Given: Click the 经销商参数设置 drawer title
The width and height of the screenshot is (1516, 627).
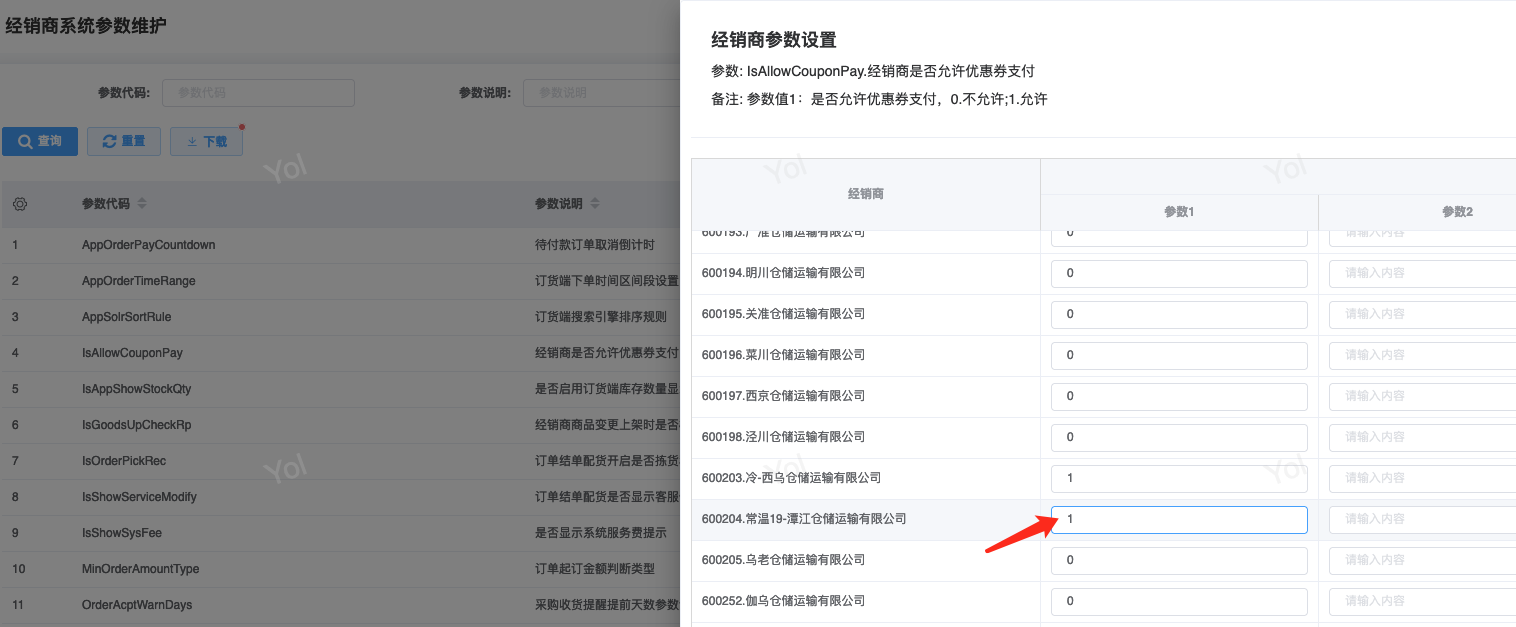Looking at the screenshot, I should (x=773, y=41).
